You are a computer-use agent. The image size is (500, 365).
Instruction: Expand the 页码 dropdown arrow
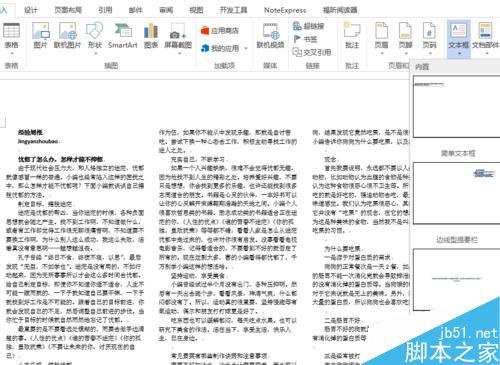tap(430, 53)
